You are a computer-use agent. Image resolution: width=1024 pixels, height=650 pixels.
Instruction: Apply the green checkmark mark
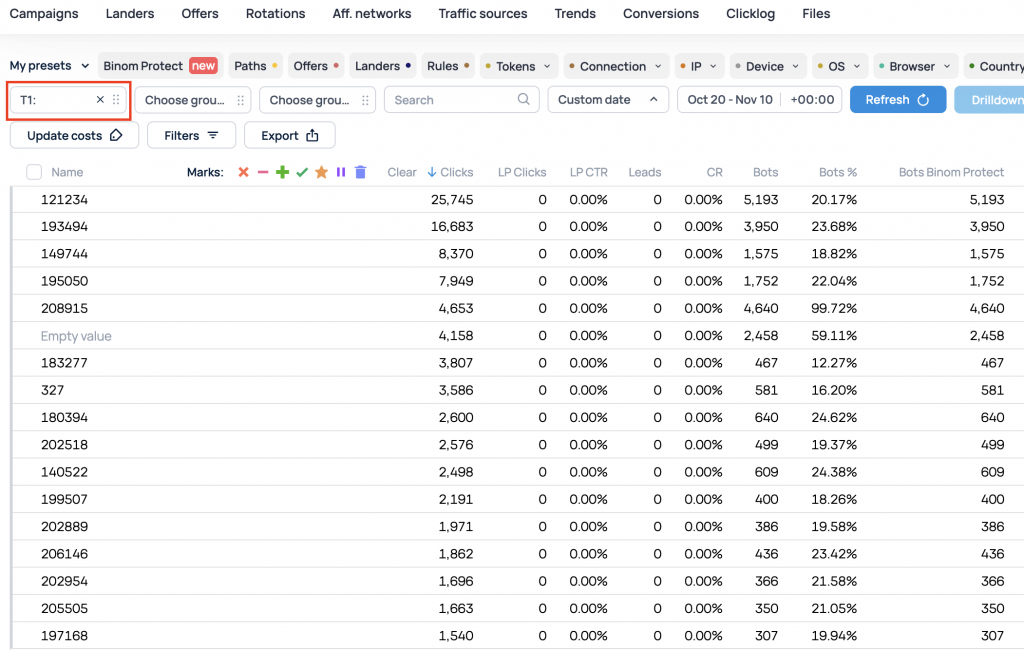(302, 173)
